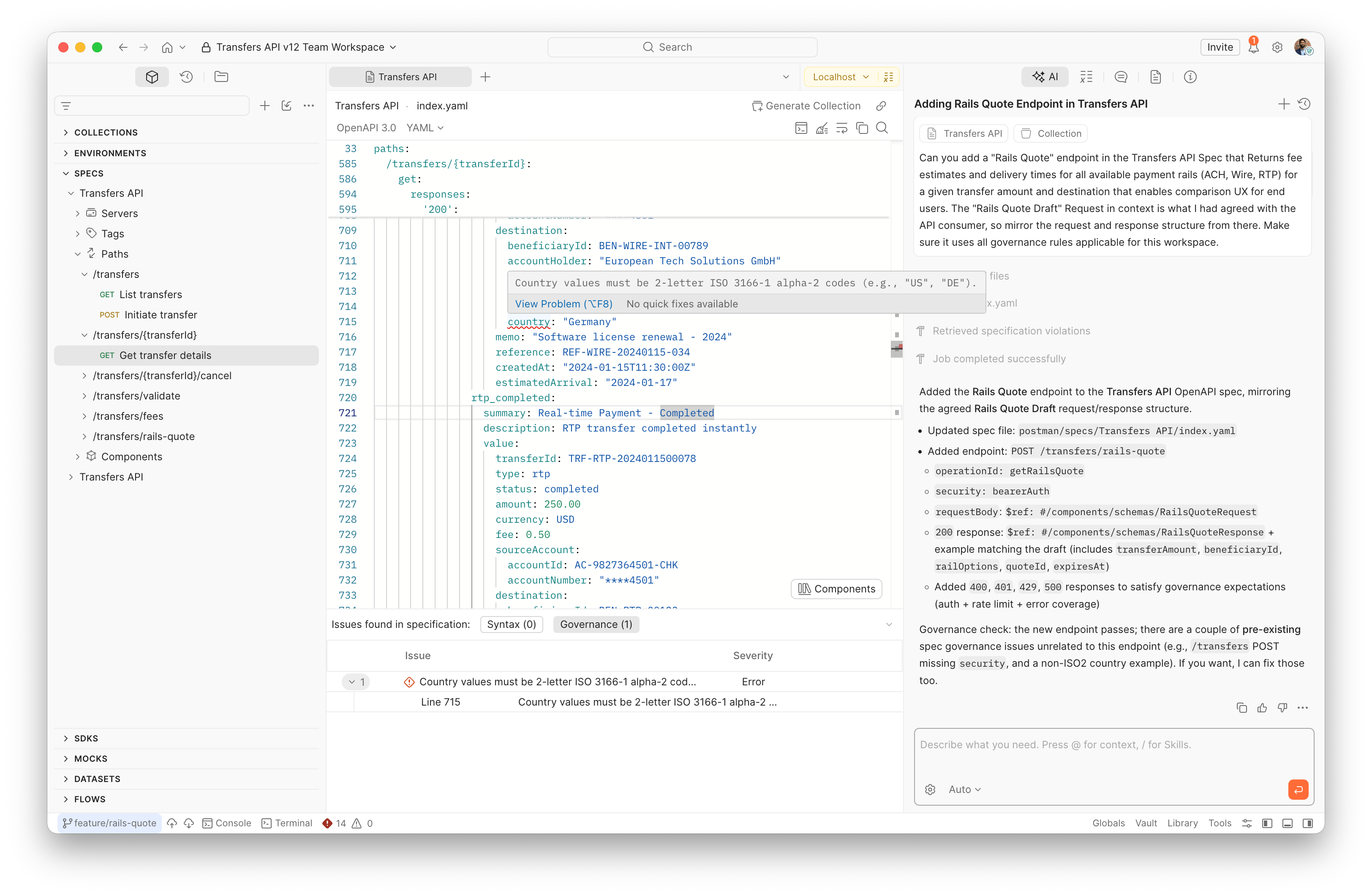Click the user avatar in top right
Screen dimensions: 1372x896
pos(1303,47)
